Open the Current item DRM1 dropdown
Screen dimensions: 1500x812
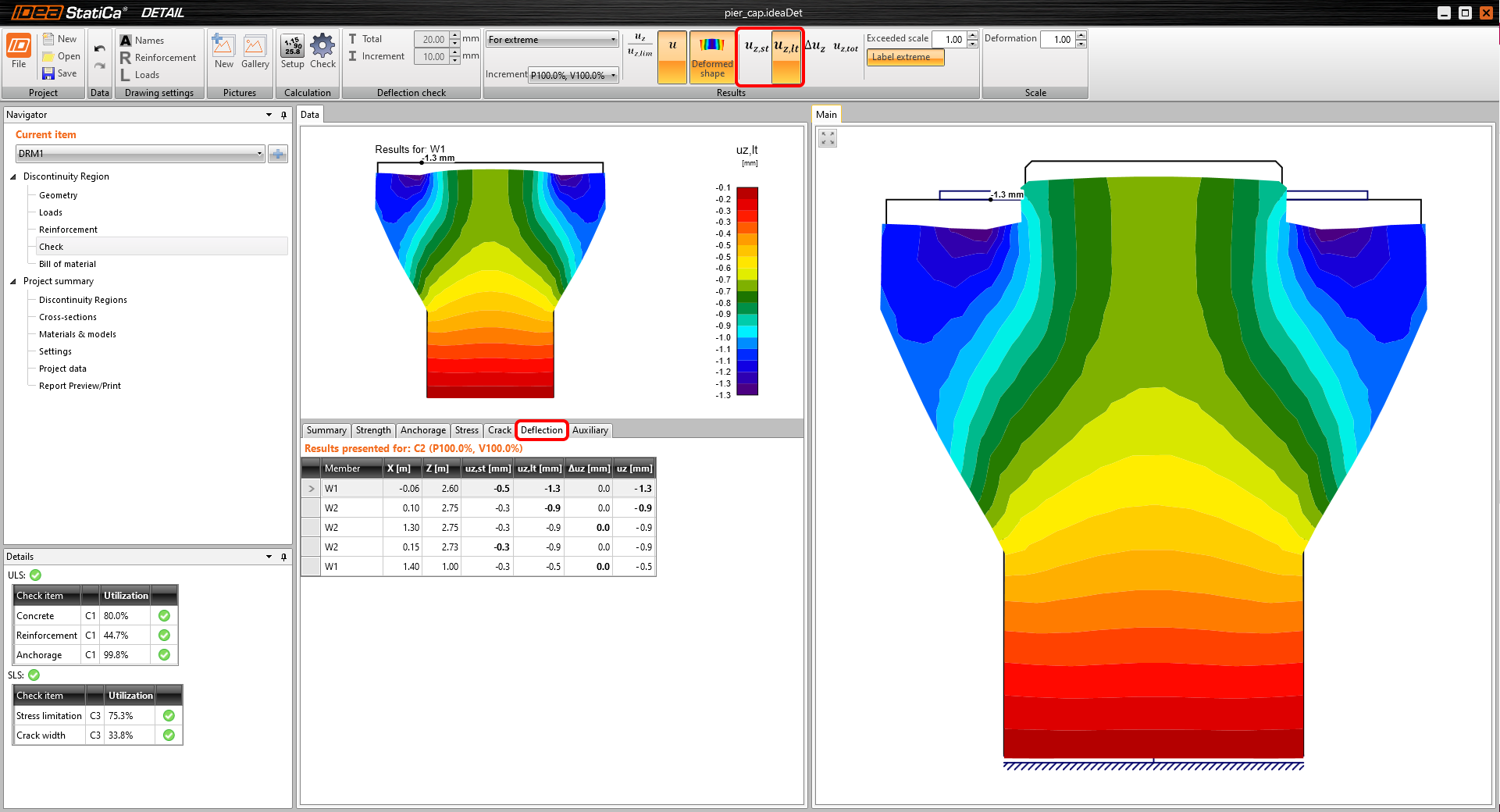tap(141, 154)
